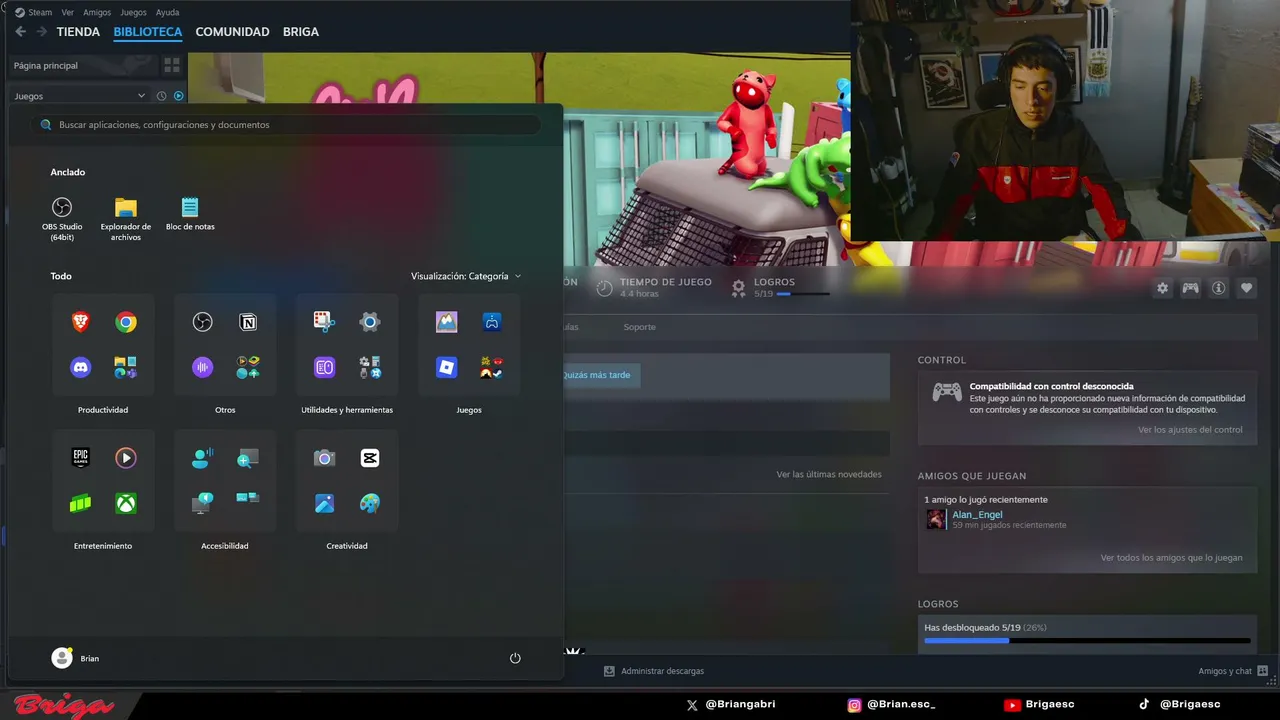Toggle ready-to-play filter in Steam sidebar
1280x720 pixels.
(x=179, y=96)
